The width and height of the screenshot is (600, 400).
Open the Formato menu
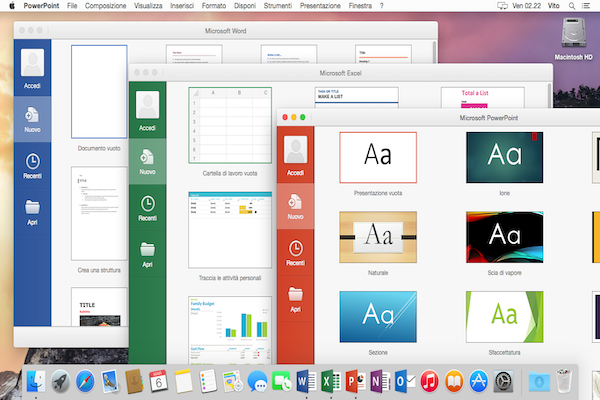[x=214, y=6]
